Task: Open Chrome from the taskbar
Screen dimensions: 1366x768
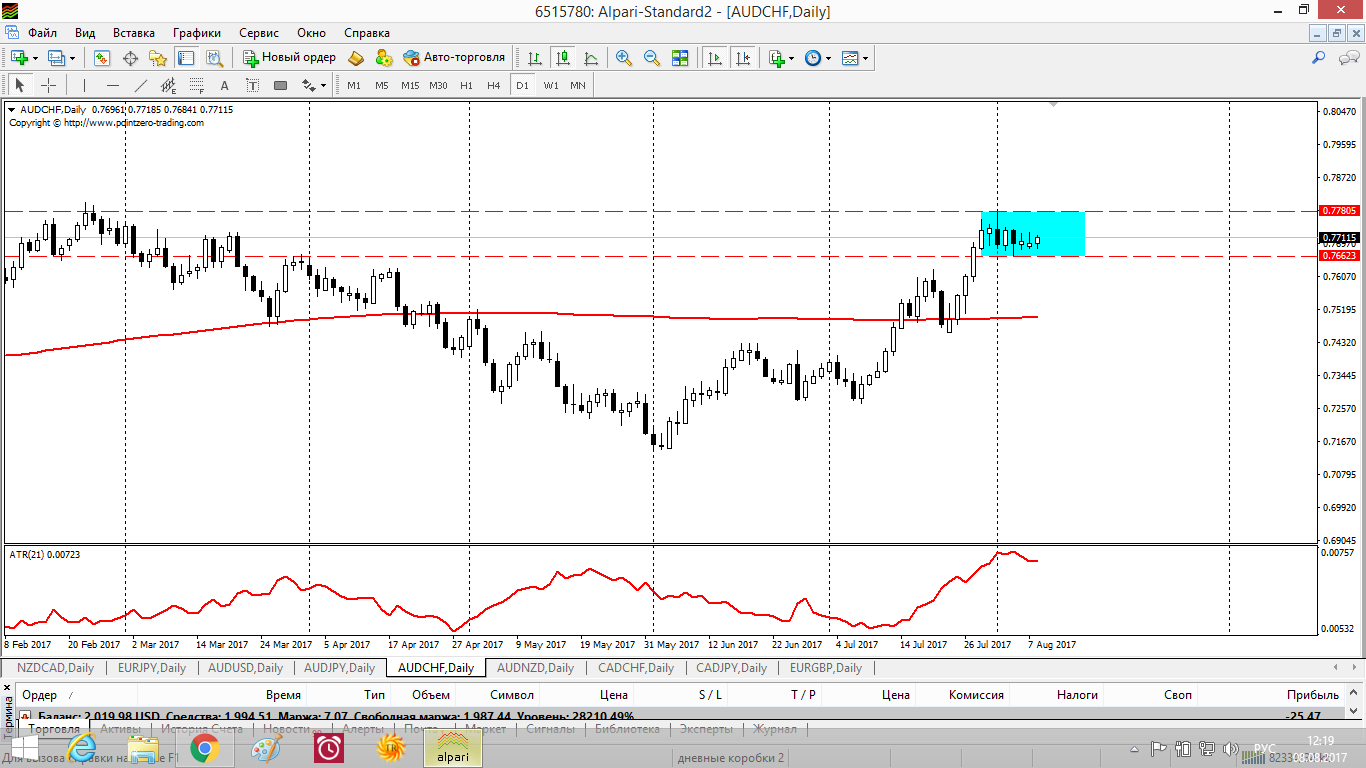Action: tap(205, 747)
